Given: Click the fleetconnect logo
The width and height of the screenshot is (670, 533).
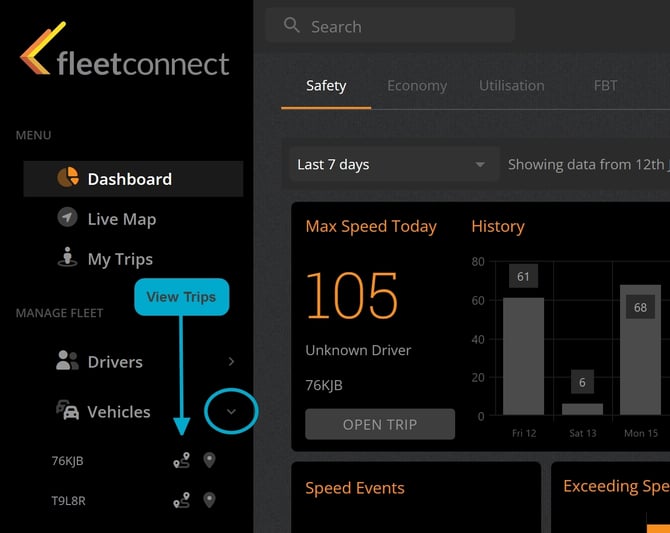Looking at the screenshot, I should 124,50.
